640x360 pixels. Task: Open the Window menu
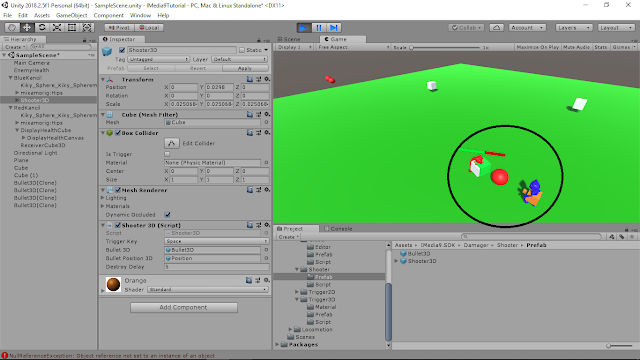click(140, 15)
